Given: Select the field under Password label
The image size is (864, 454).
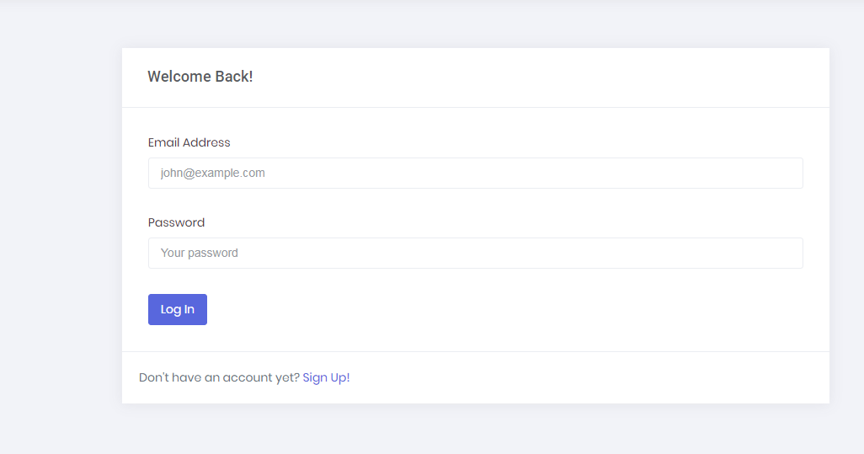Looking at the screenshot, I should click(x=476, y=253).
